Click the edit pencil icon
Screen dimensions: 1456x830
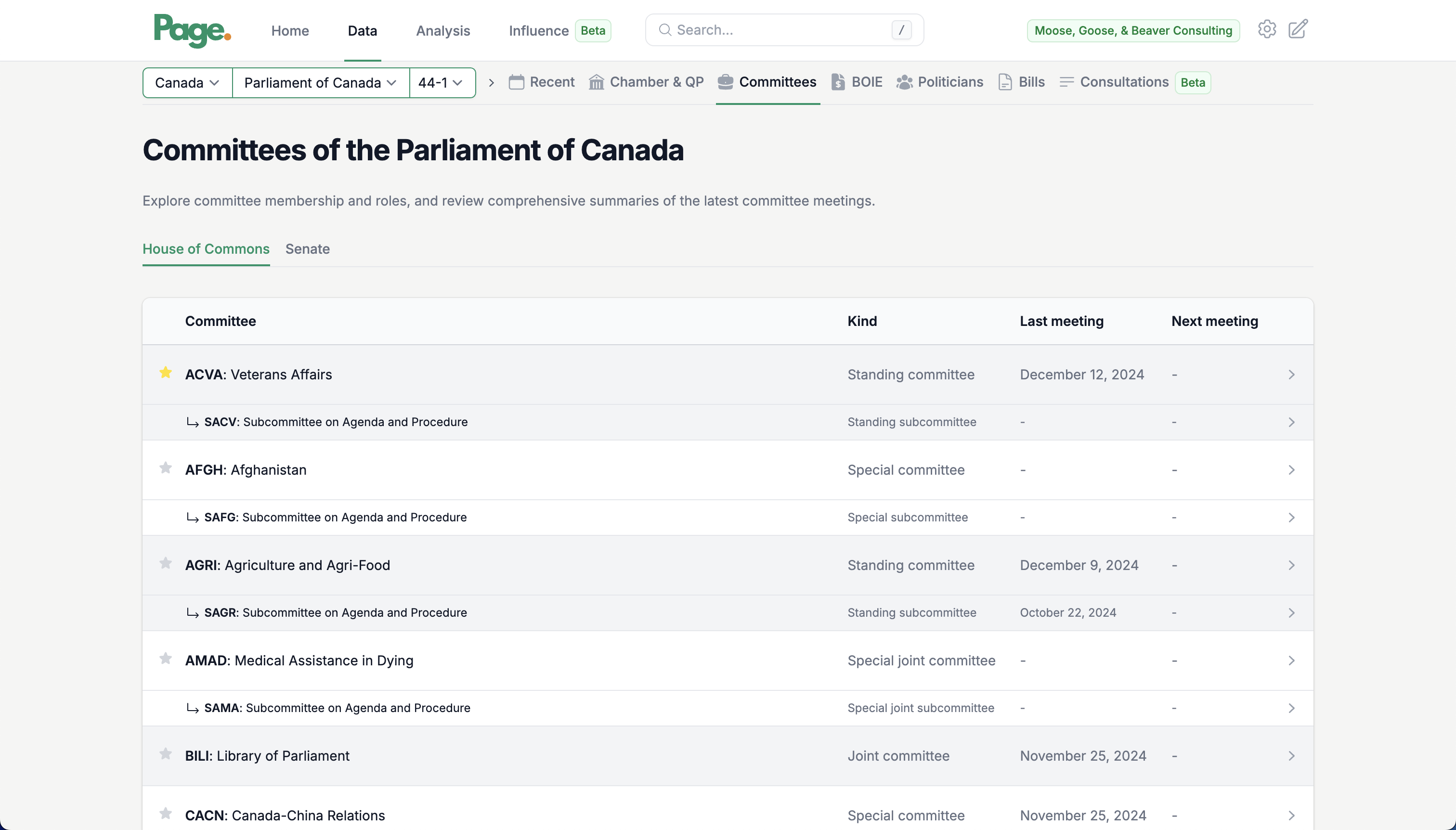[x=1298, y=30]
